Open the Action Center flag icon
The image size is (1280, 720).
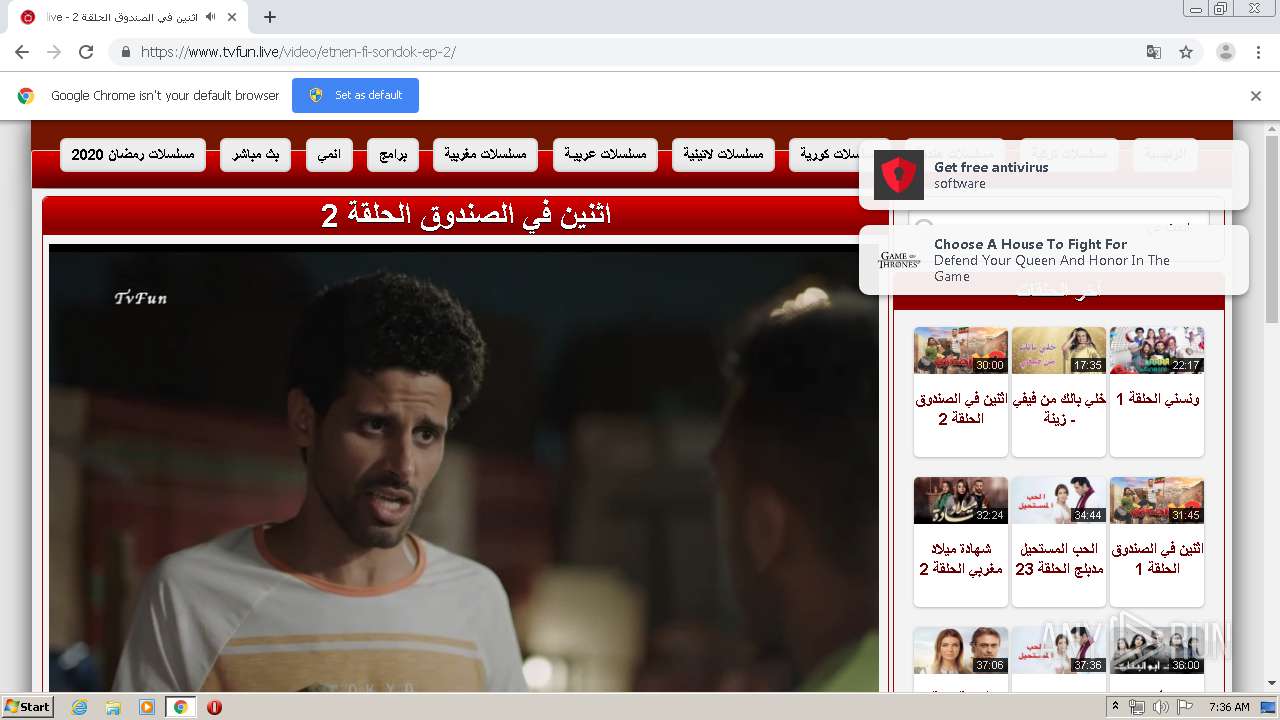[1185, 707]
